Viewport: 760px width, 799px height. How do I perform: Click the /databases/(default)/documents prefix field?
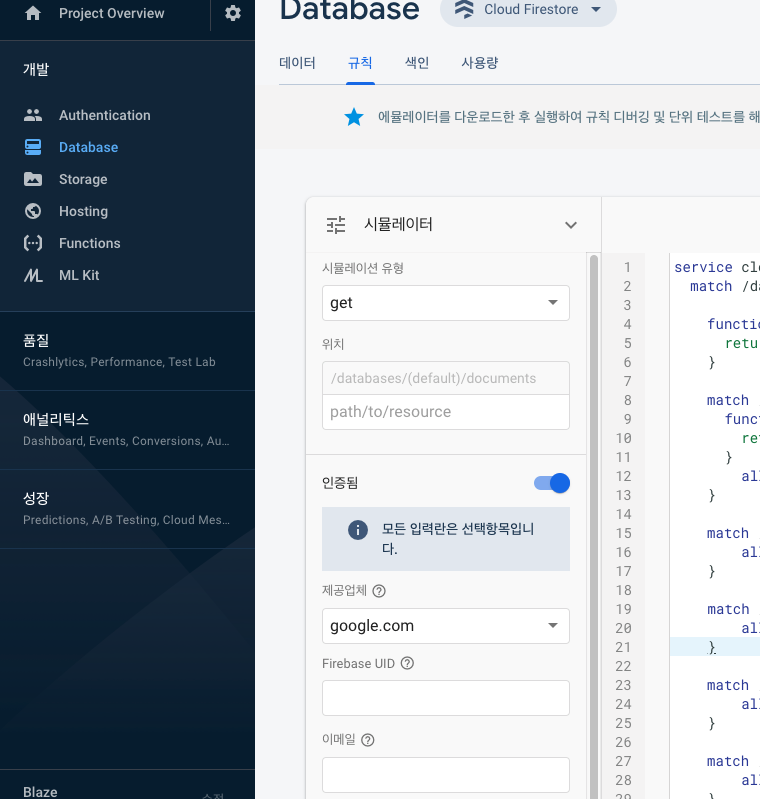[446, 378]
